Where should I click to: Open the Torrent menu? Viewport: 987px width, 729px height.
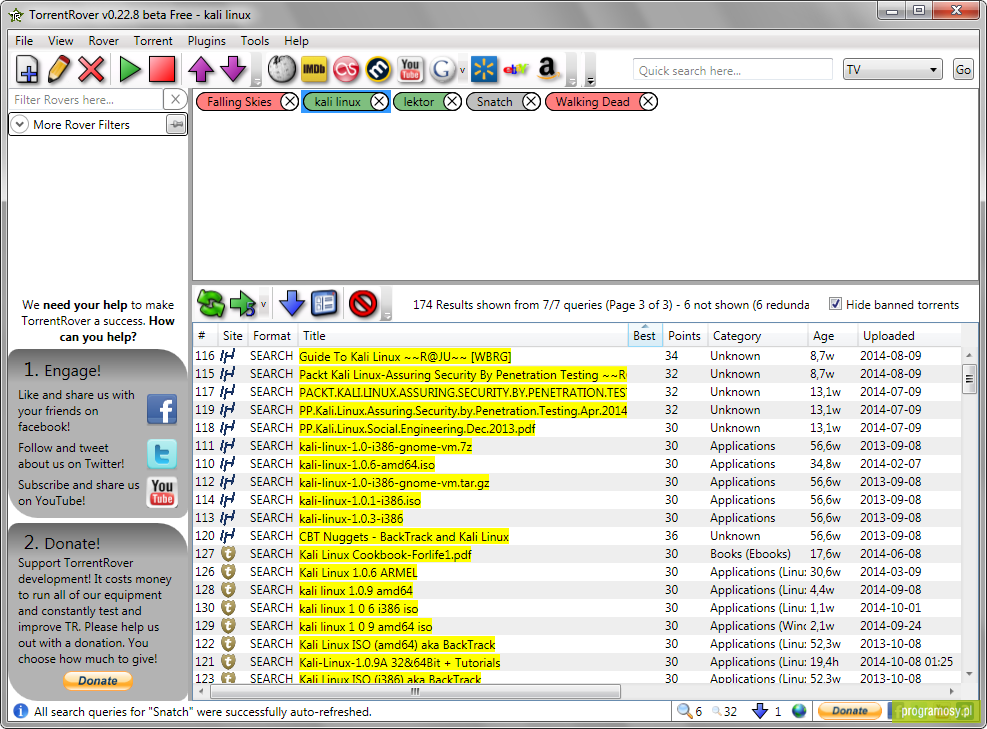click(x=153, y=40)
